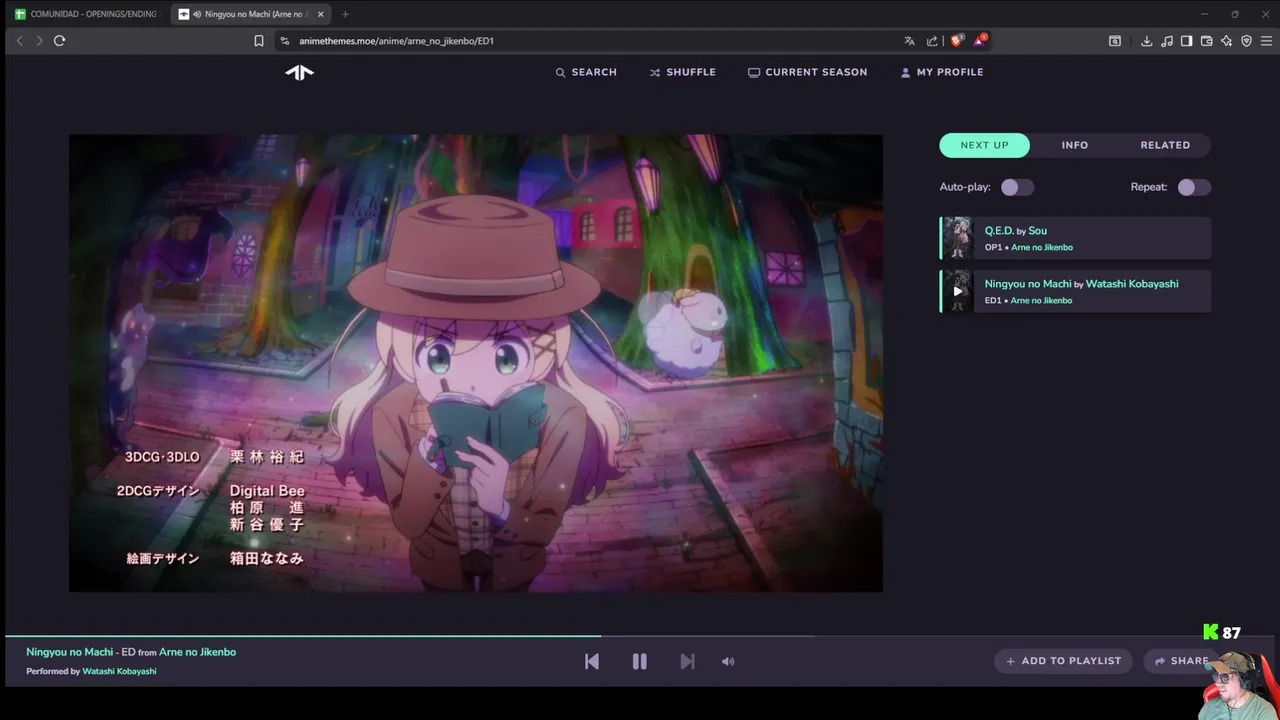This screenshot has width=1280, height=720.
Task: Seek on the playback progress bar
Action: [x=640, y=635]
